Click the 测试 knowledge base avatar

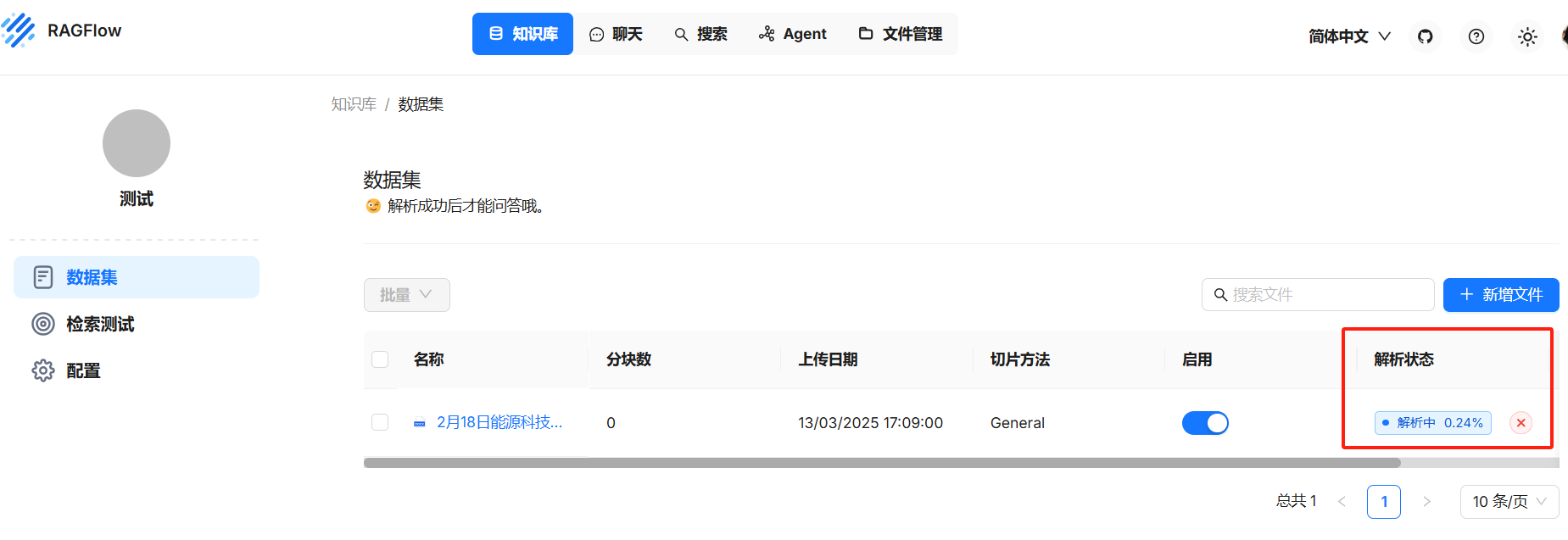point(137,143)
